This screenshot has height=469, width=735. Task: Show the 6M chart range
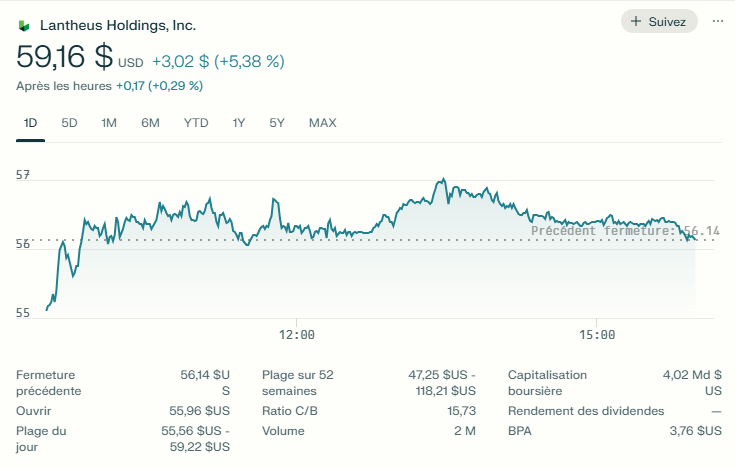coord(150,123)
